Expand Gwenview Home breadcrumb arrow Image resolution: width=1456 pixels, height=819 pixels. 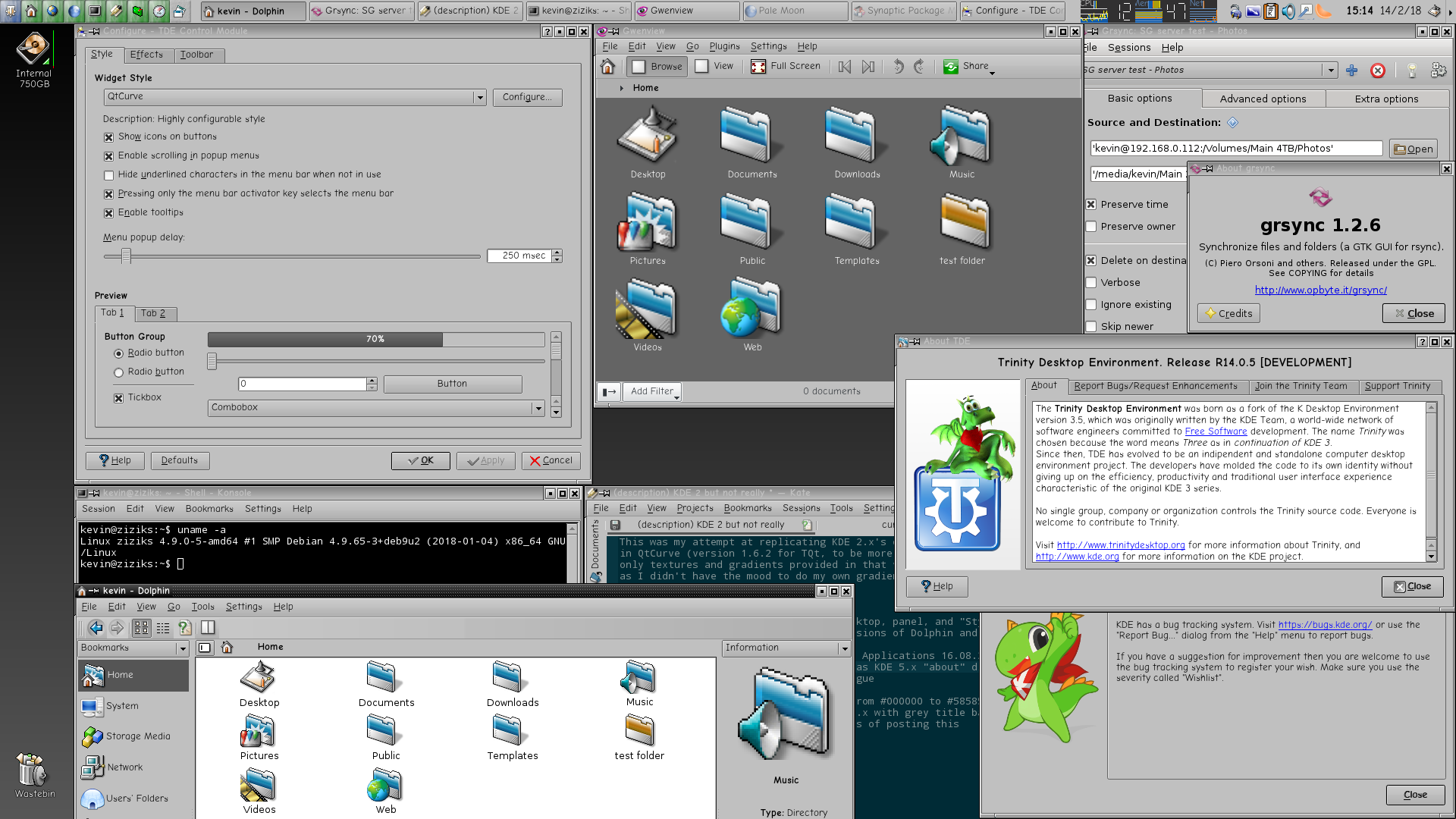[x=621, y=88]
